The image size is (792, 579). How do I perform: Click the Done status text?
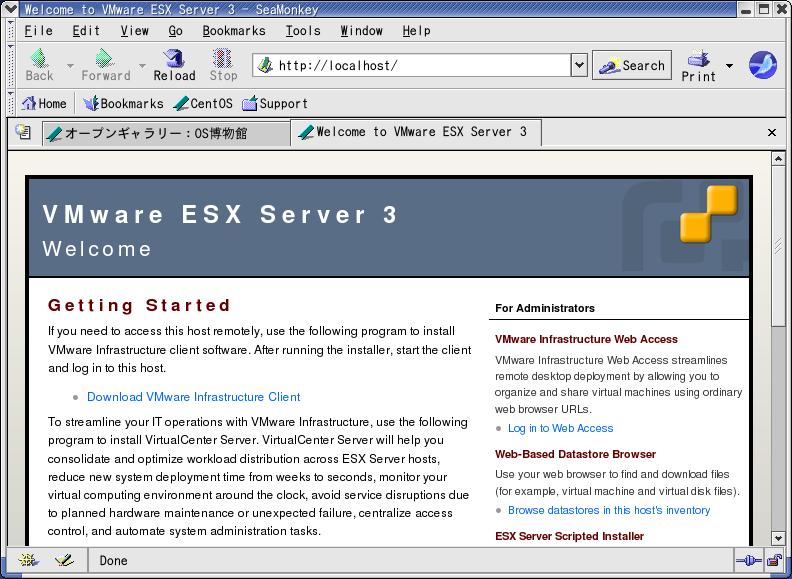coord(113,560)
